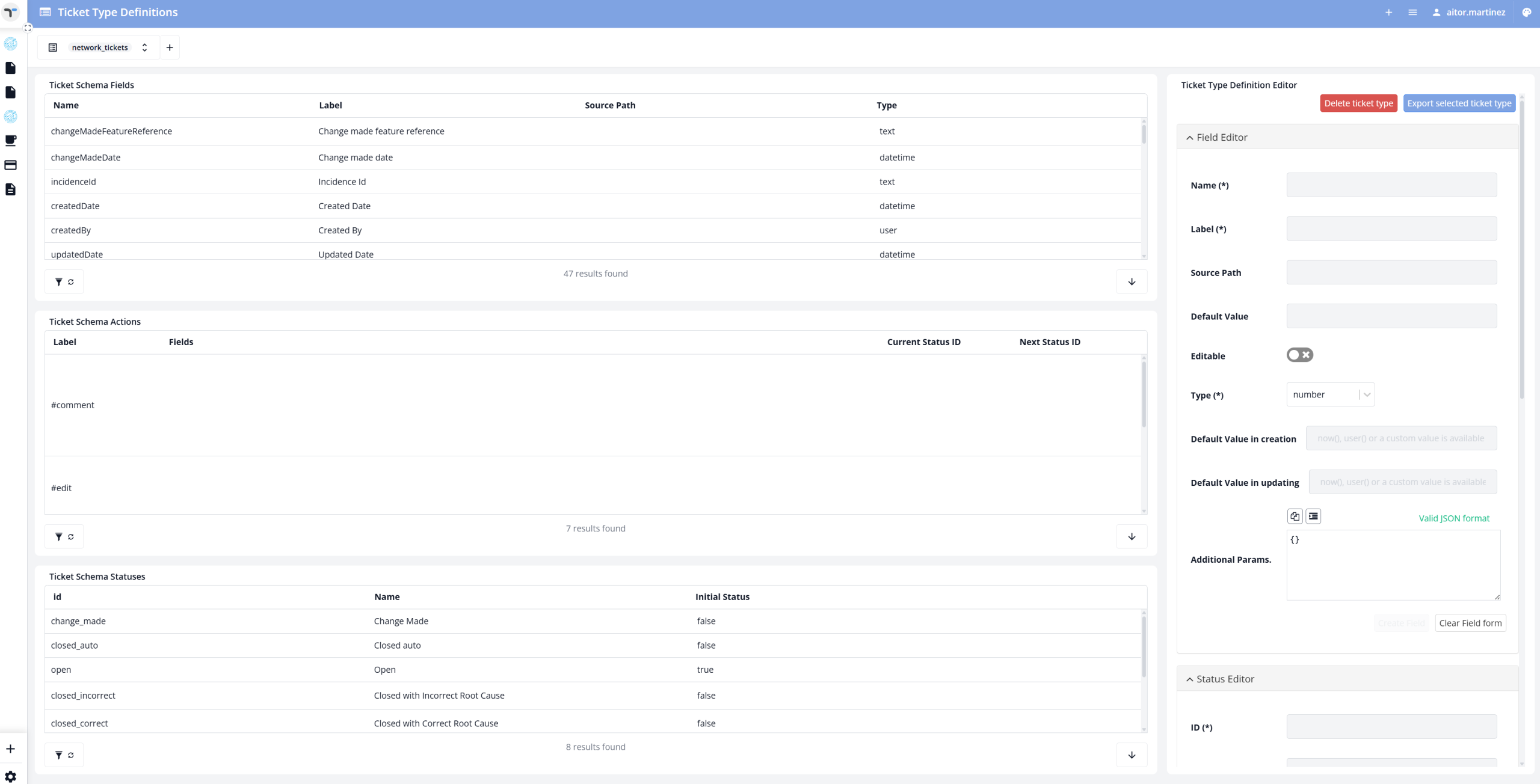
Task: Click the theme palette icon in header
Action: pyautogui.click(x=1526, y=12)
